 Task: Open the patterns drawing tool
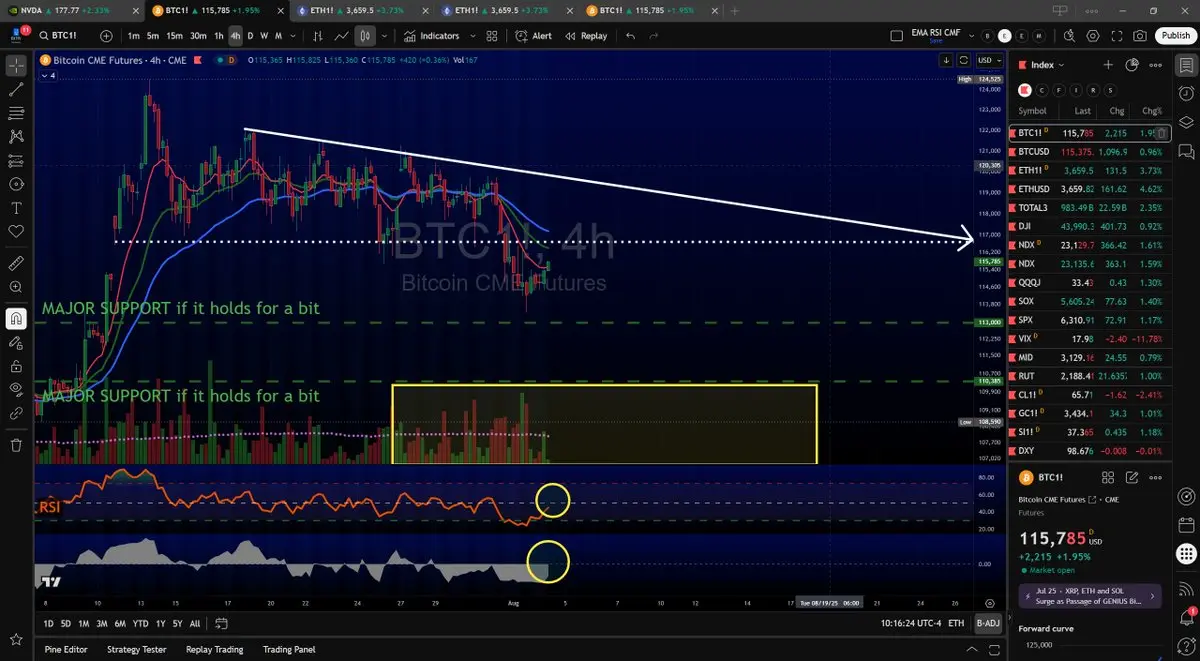pyautogui.click(x=16, y=136)
